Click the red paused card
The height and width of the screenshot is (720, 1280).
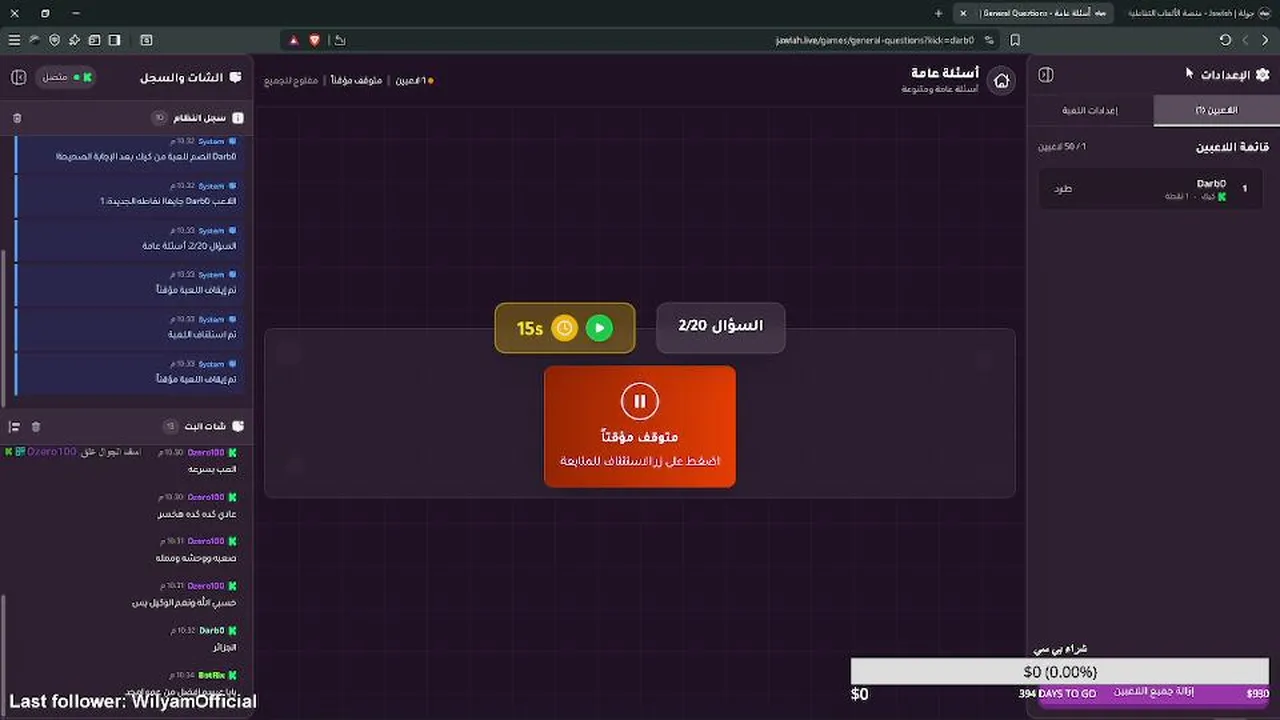click(640, 427)
